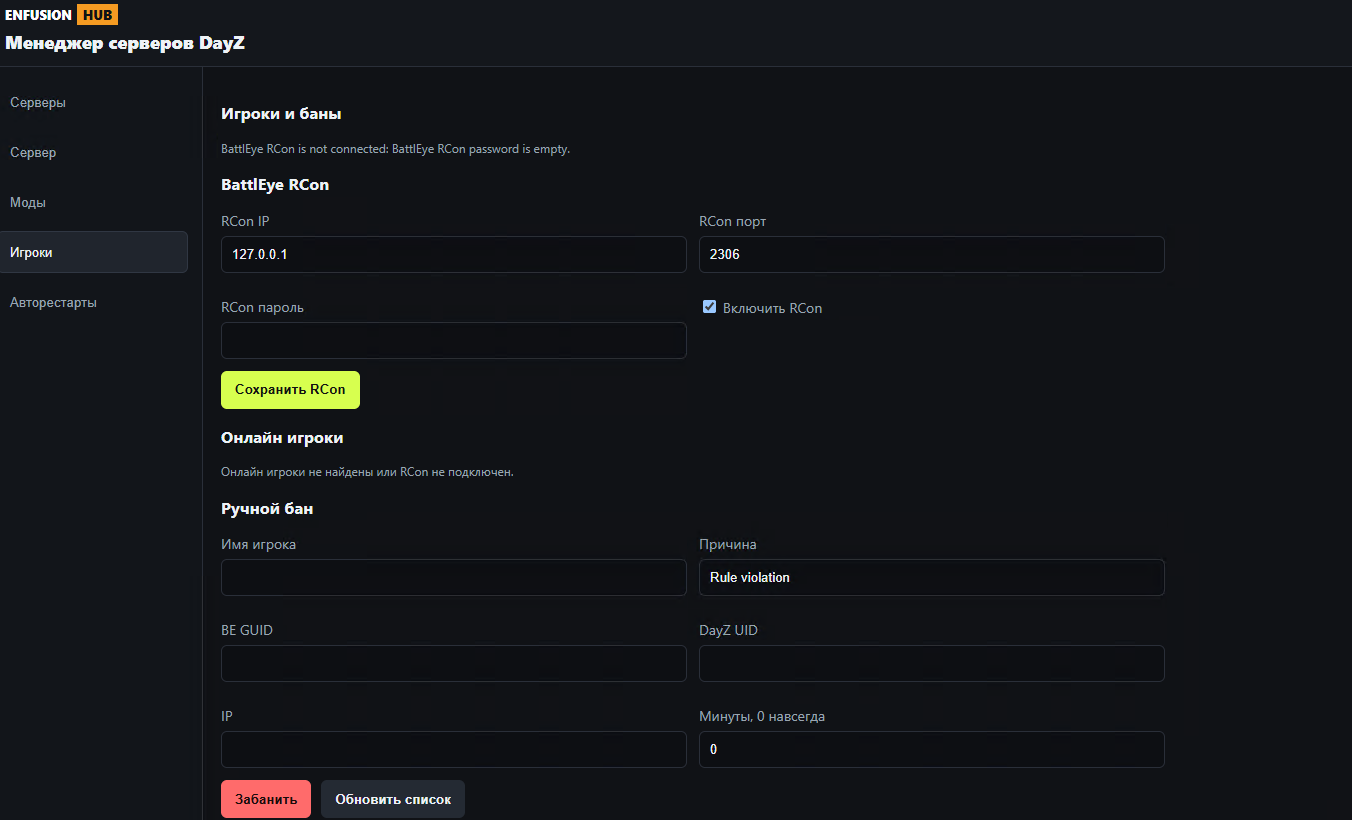The image size is (1352, 820).
Task: Click the Онлайн игроки не найдены message
Action: 367,472
